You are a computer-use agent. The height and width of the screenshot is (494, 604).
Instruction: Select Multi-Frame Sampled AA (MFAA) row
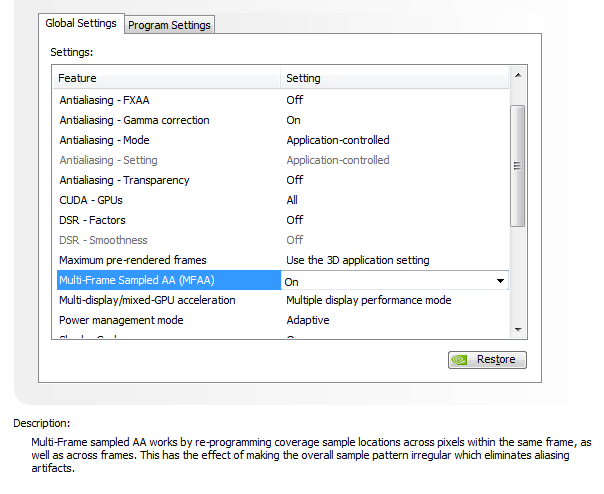(x=281, y=280)
